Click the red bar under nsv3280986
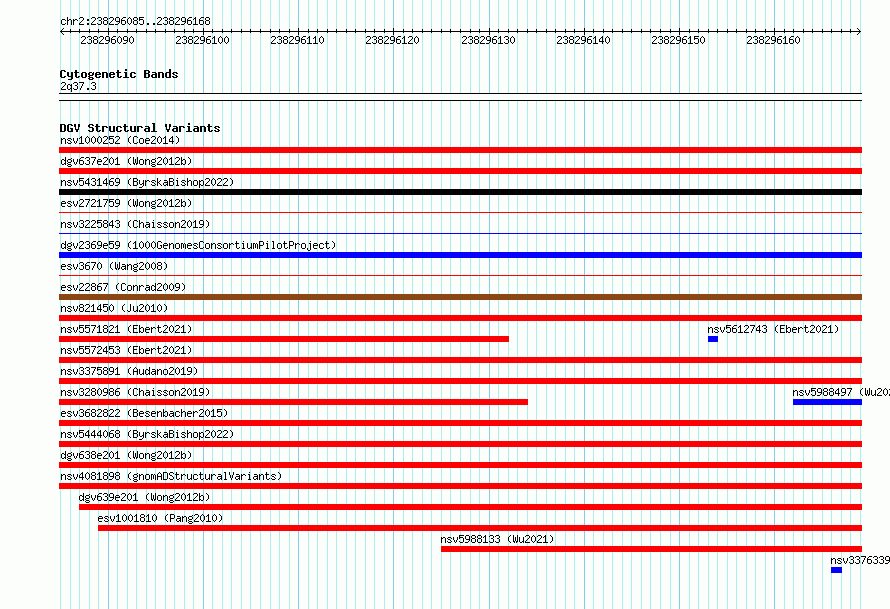Screen dimensions: 890x609 coord(293,402)
